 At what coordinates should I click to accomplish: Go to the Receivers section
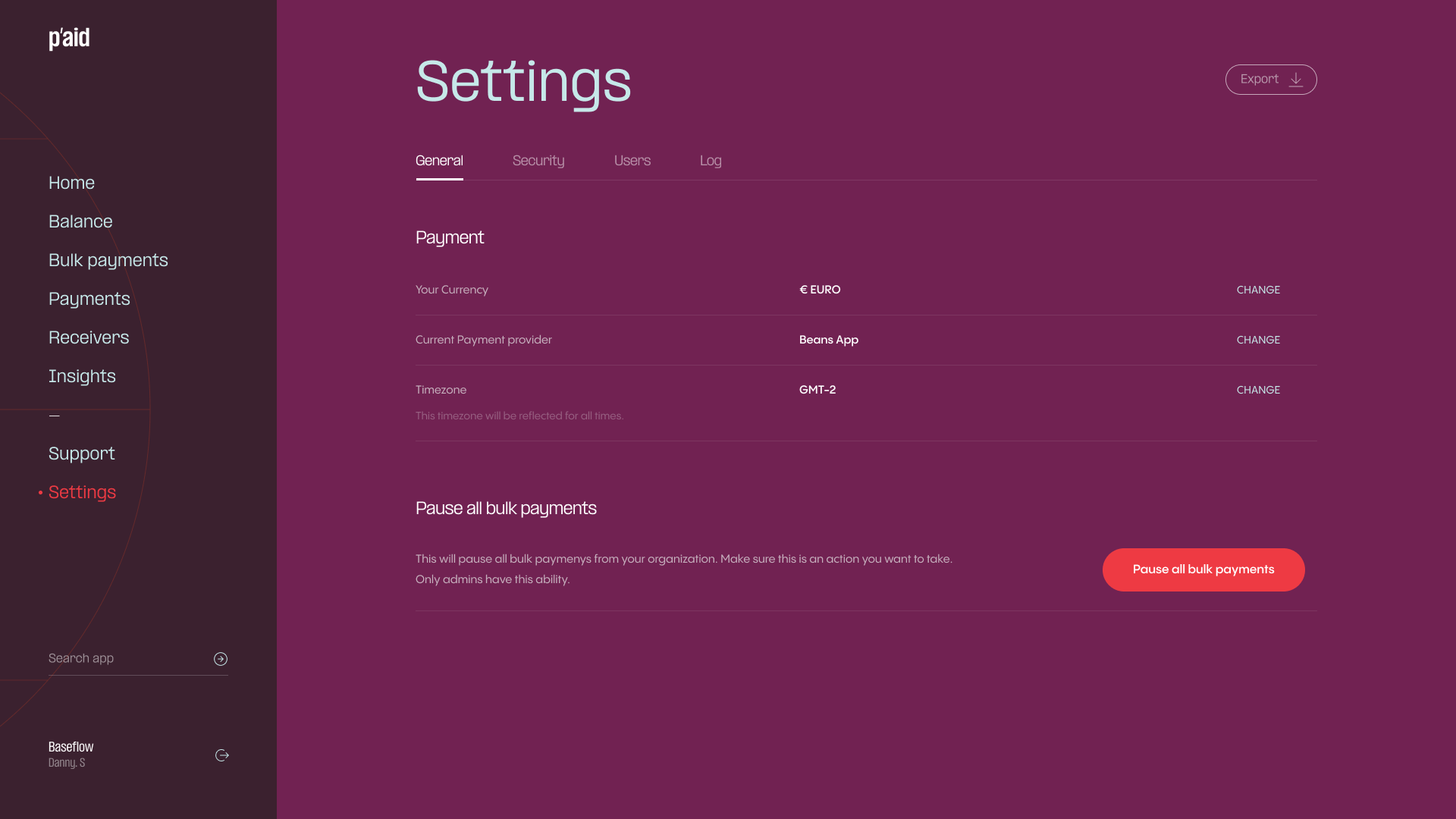pyautogui.click(x=89, y=337)
